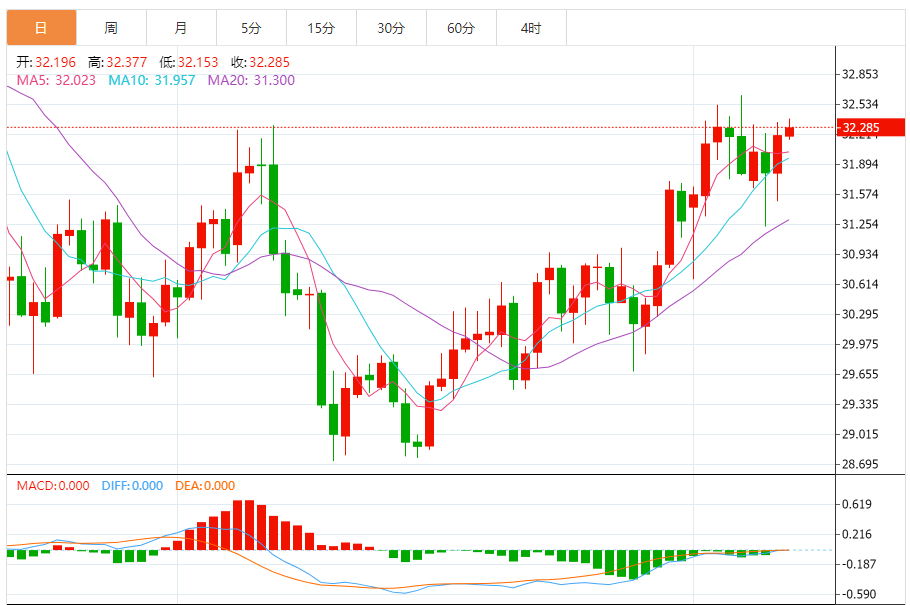Click the DEA:0.000 indicator label
Image resolution: width=910 pixels, height=605 pixels.
(205, 486)
